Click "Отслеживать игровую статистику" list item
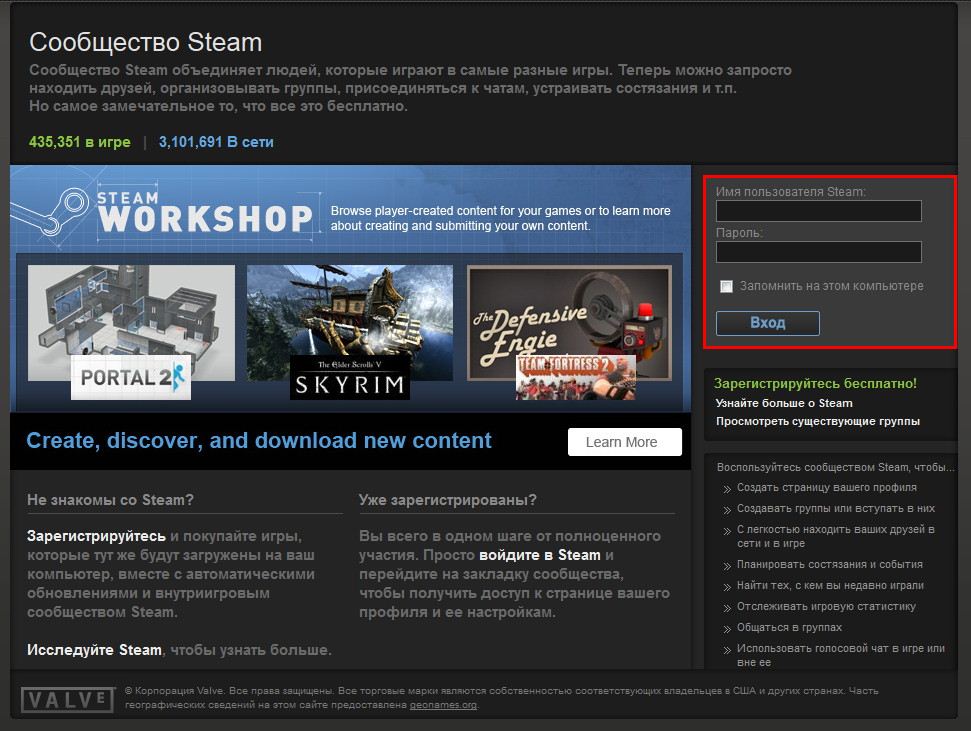971x731 pixels. pos(826,606)
